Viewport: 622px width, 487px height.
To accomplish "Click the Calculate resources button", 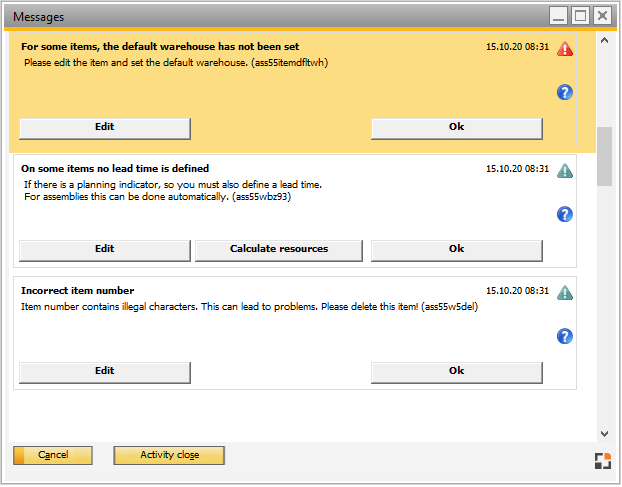I will [x=279, y=250].
